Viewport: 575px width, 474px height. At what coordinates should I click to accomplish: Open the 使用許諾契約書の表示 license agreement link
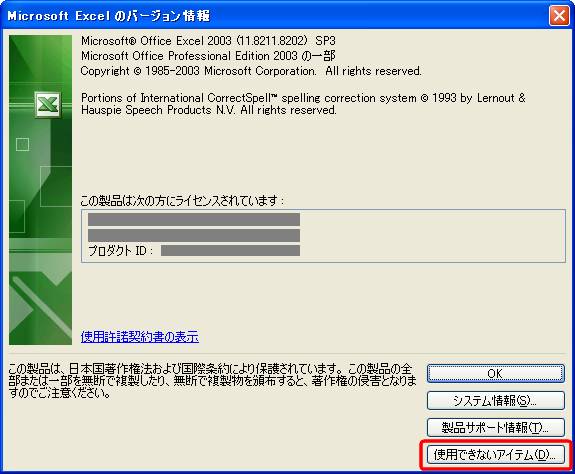click(x=140, y=337)
